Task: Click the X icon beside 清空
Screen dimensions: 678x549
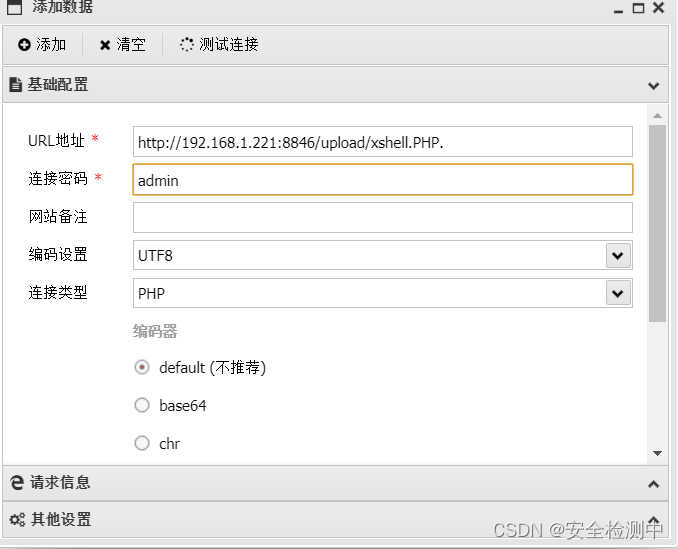Action: click(105, 45)
